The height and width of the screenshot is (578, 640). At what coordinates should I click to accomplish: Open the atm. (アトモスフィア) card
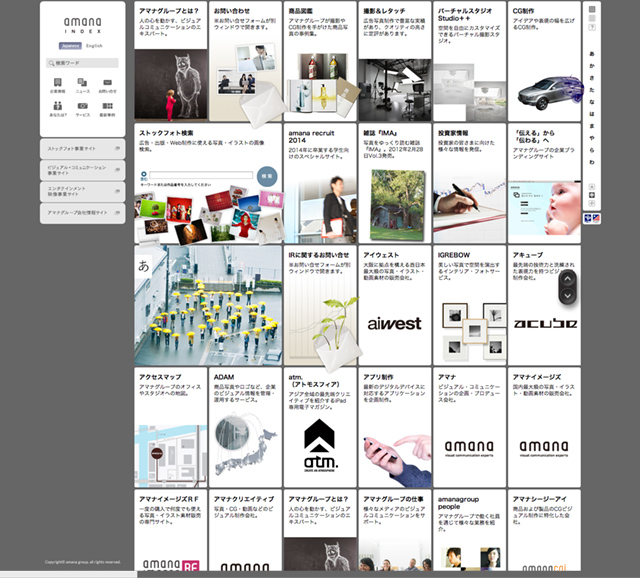tap(320, 427)
